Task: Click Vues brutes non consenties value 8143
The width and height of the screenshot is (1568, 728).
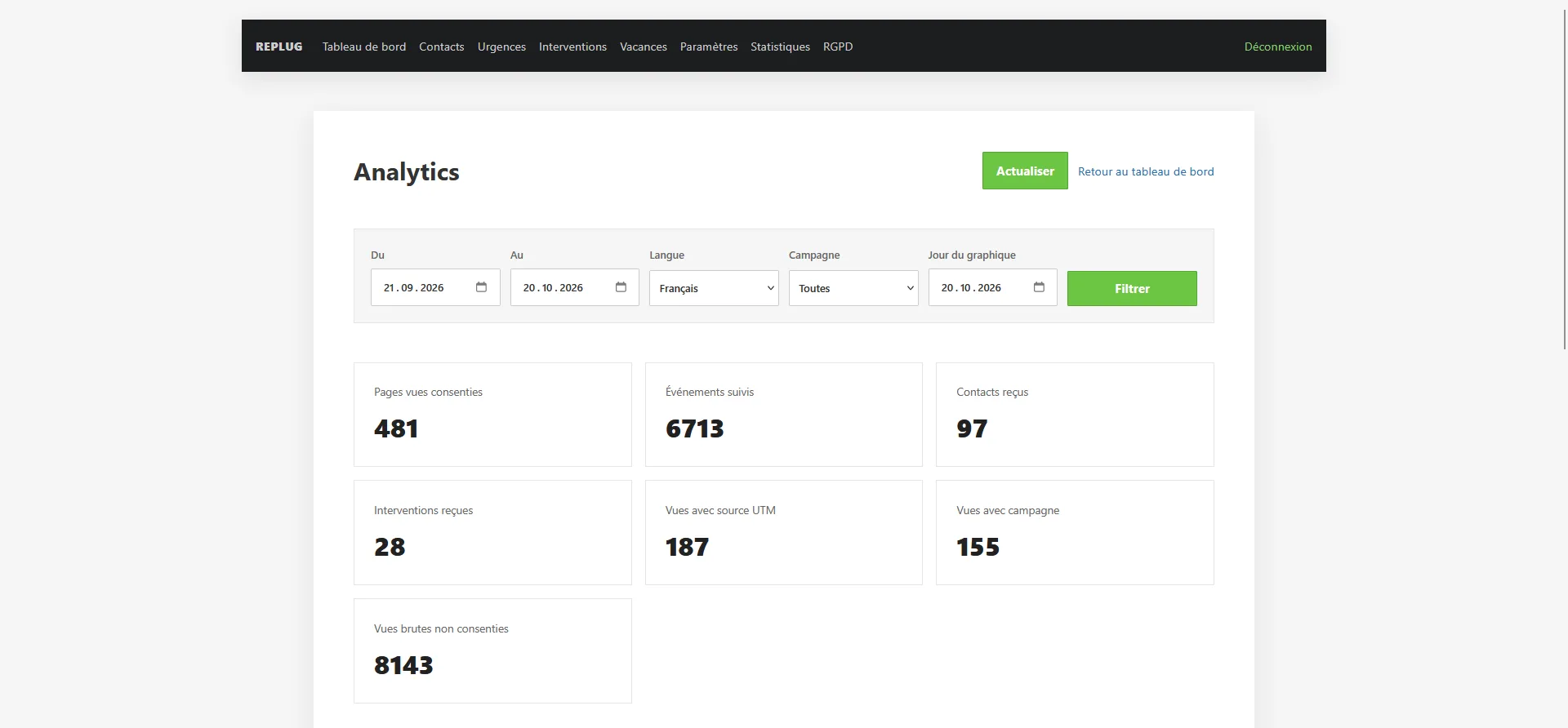Action: pyautogui.click(x=403, y=665)
